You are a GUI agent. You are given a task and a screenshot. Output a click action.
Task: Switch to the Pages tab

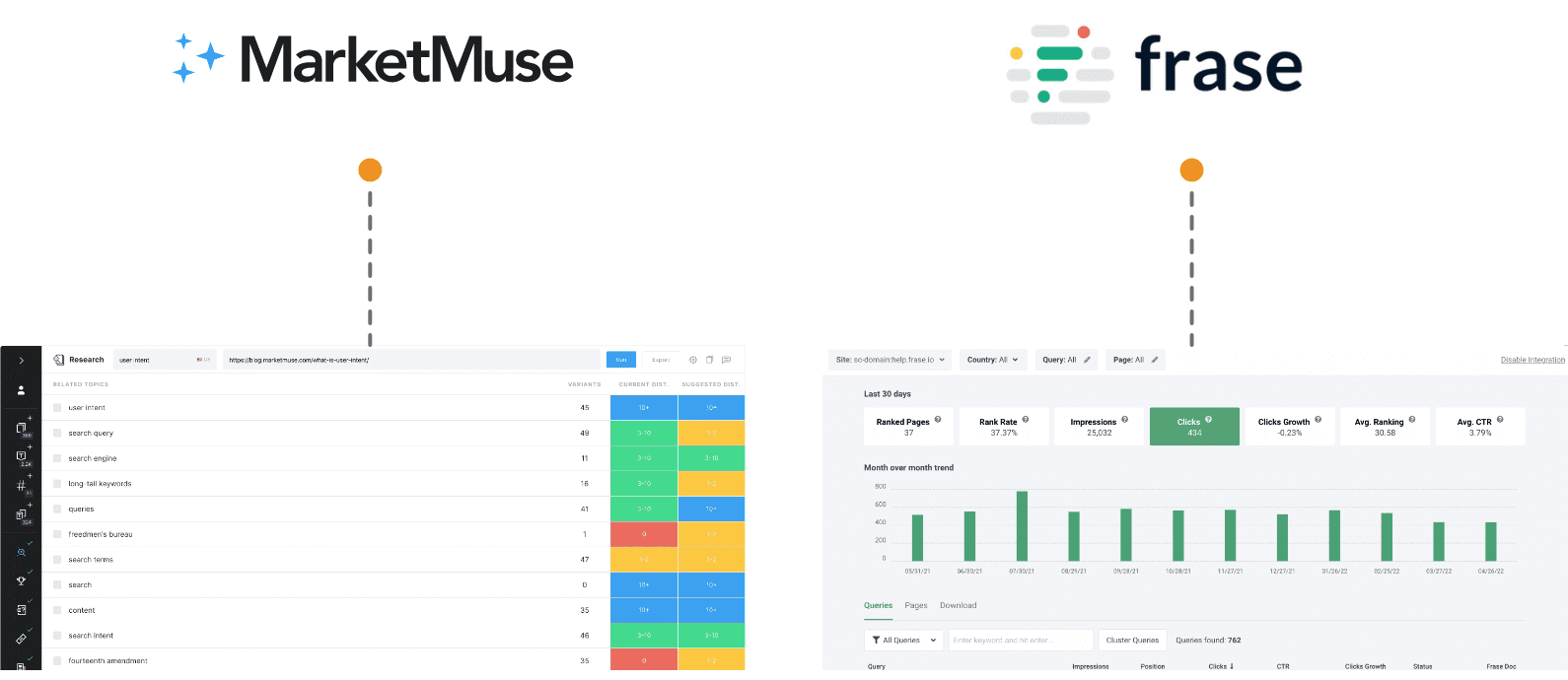click(916, 605)
